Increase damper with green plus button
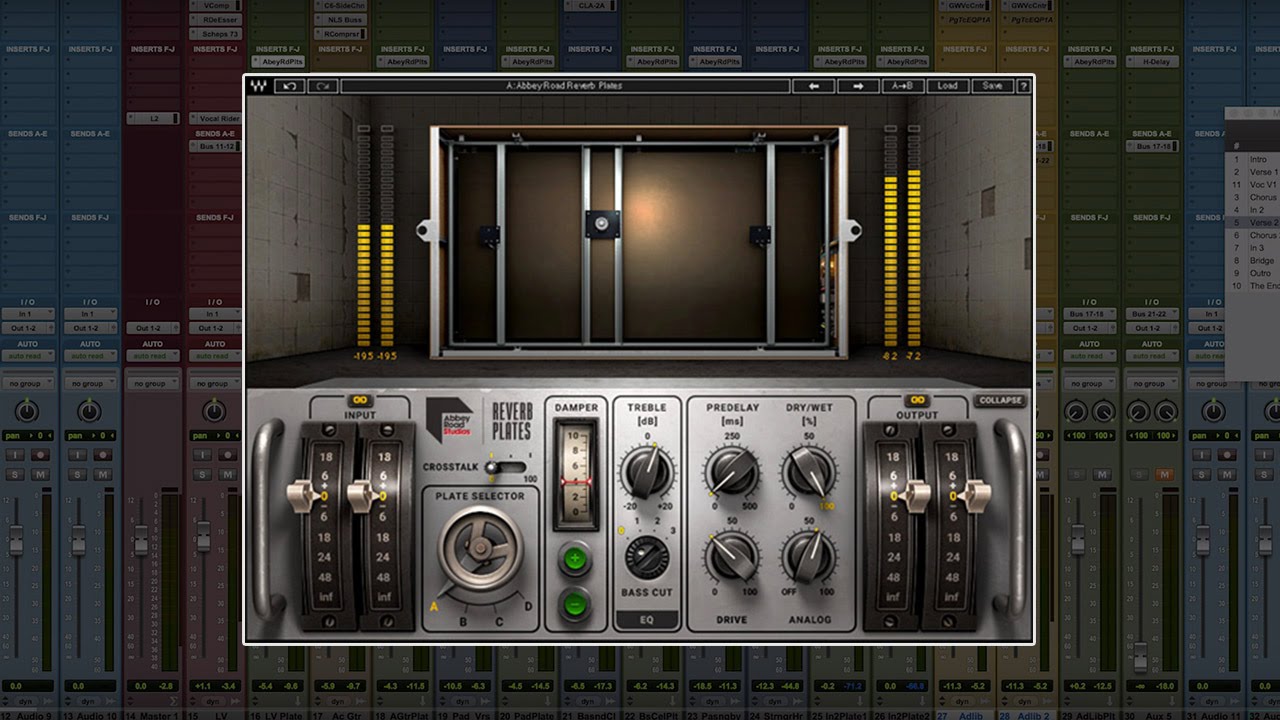The width and height of the screenshot is (1280, 720). [574, 559]
